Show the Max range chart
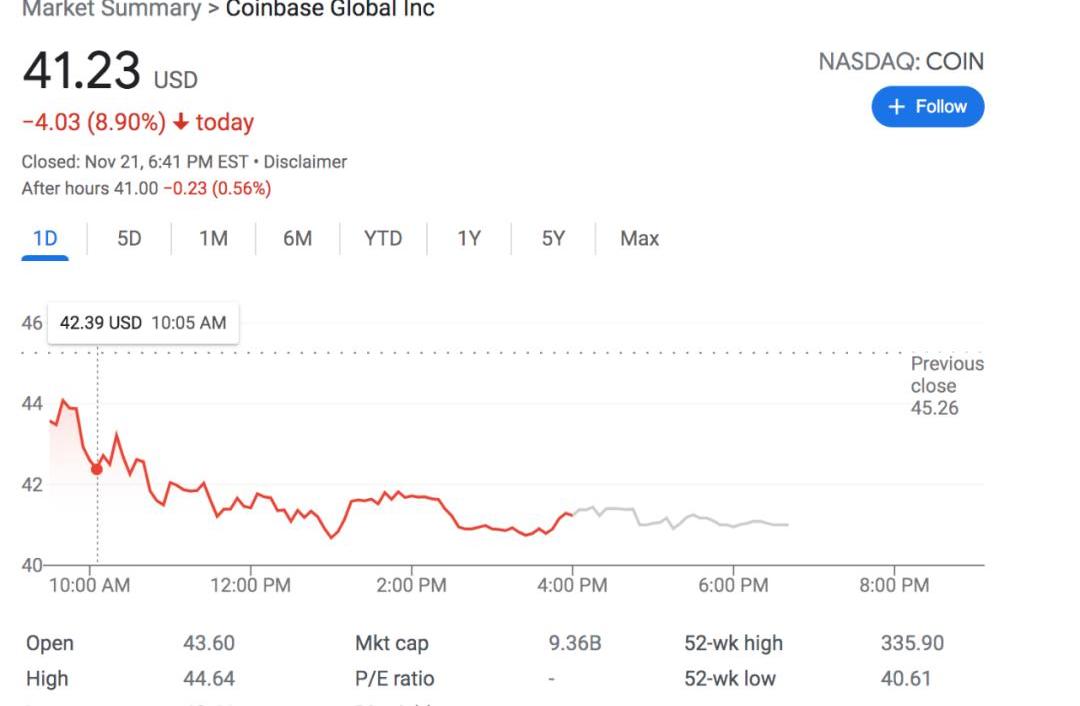Image resolution: width=1080 pixels, height=706 pixels. click(x=639, y=239)
